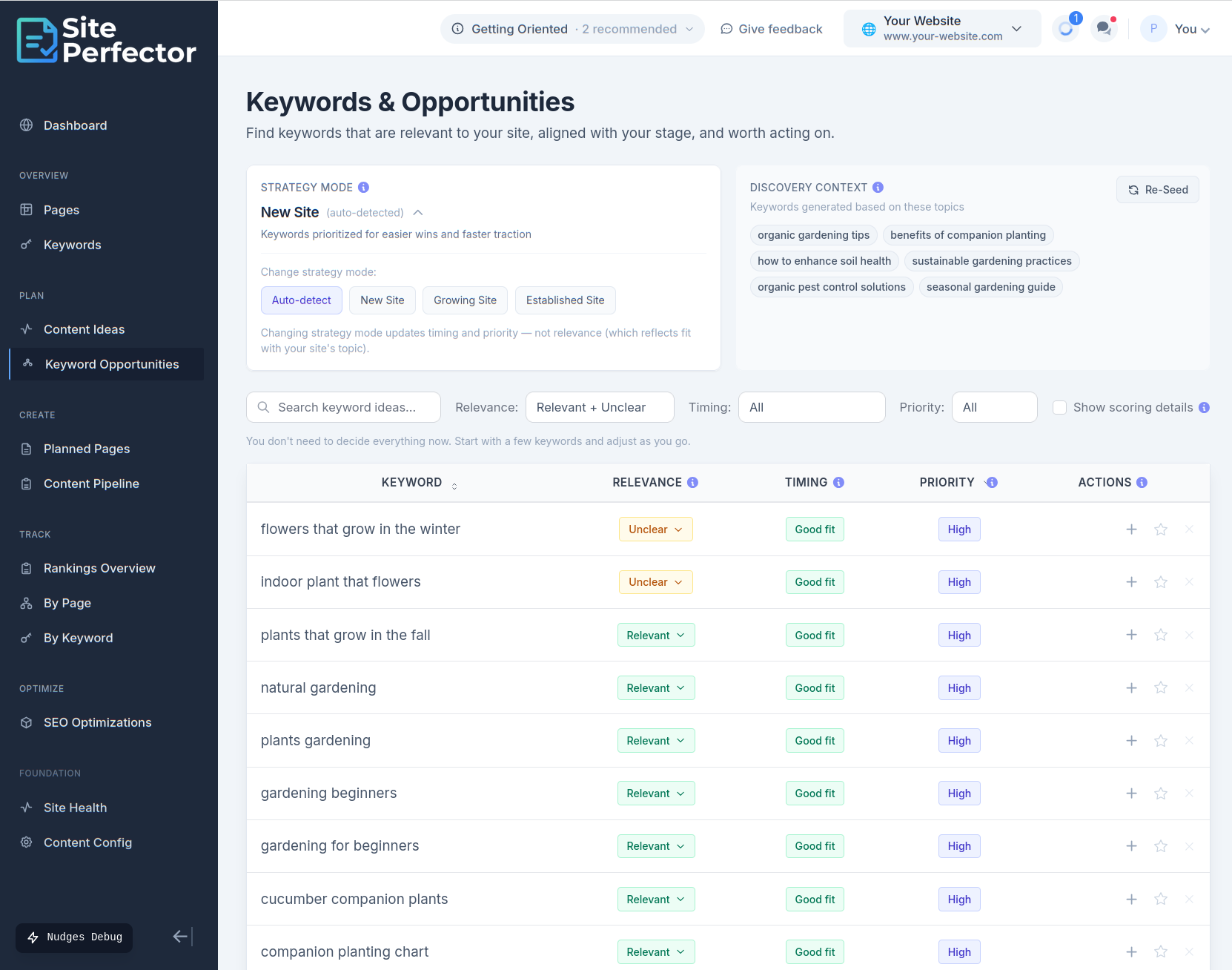Open the Dashboard from the sidebar
The image size is (1232, 970).
pyautogui.click(x=75, y=125)
